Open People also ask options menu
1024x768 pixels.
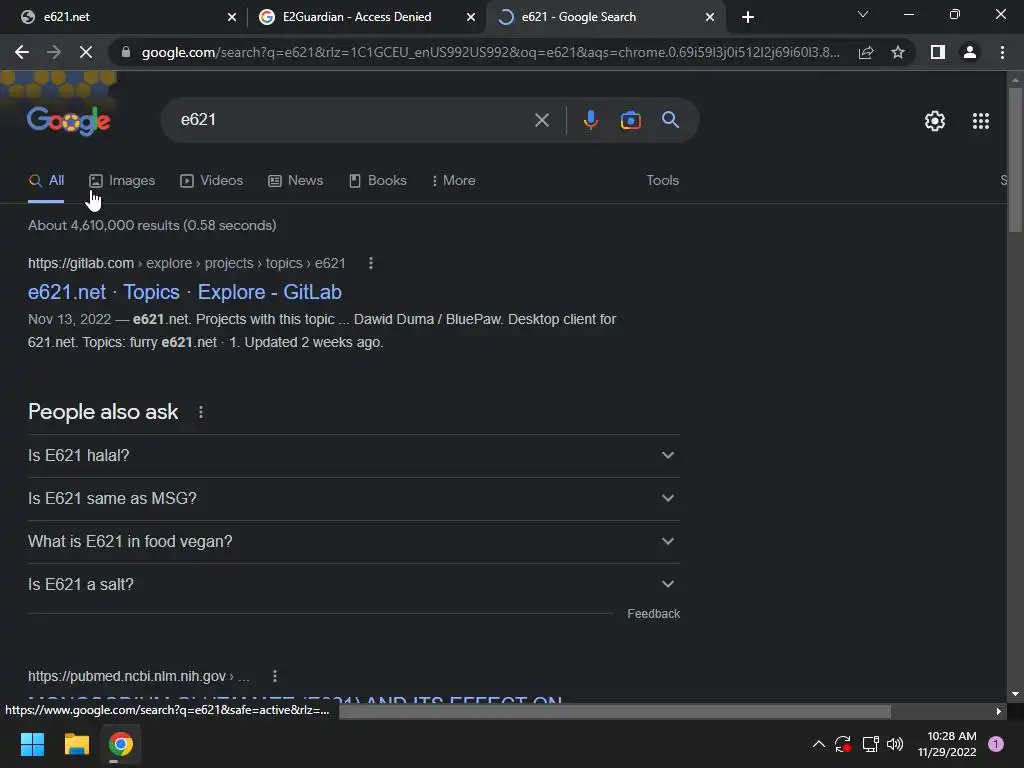click(200, 412)
